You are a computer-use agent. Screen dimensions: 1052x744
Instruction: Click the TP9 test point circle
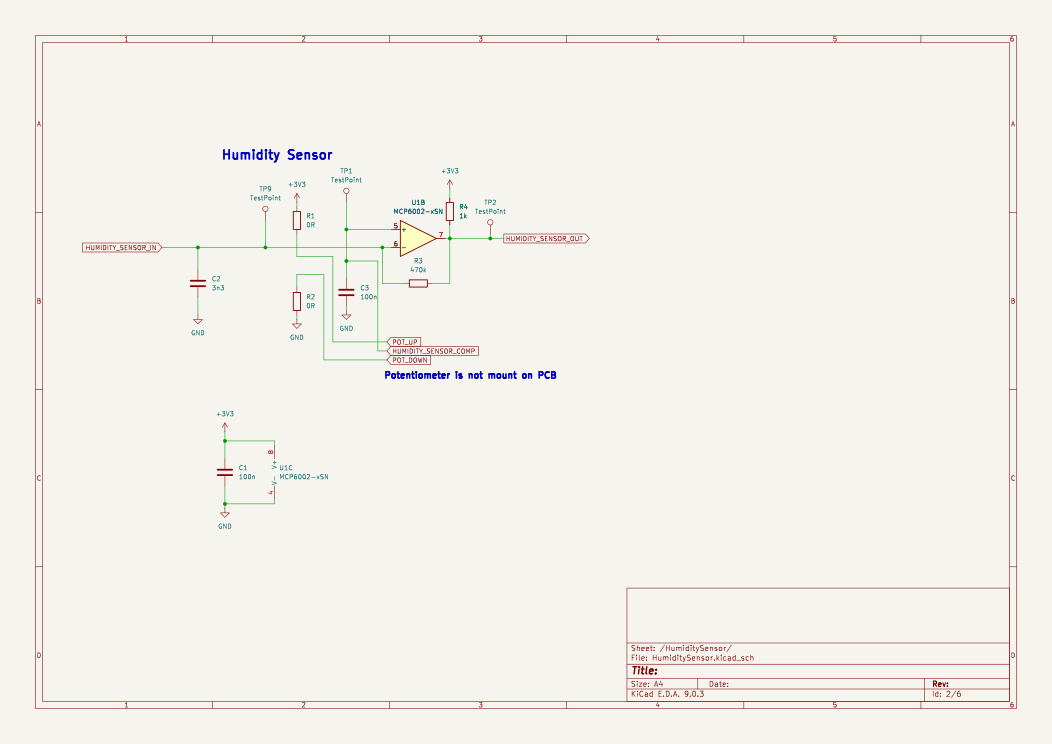265,210
